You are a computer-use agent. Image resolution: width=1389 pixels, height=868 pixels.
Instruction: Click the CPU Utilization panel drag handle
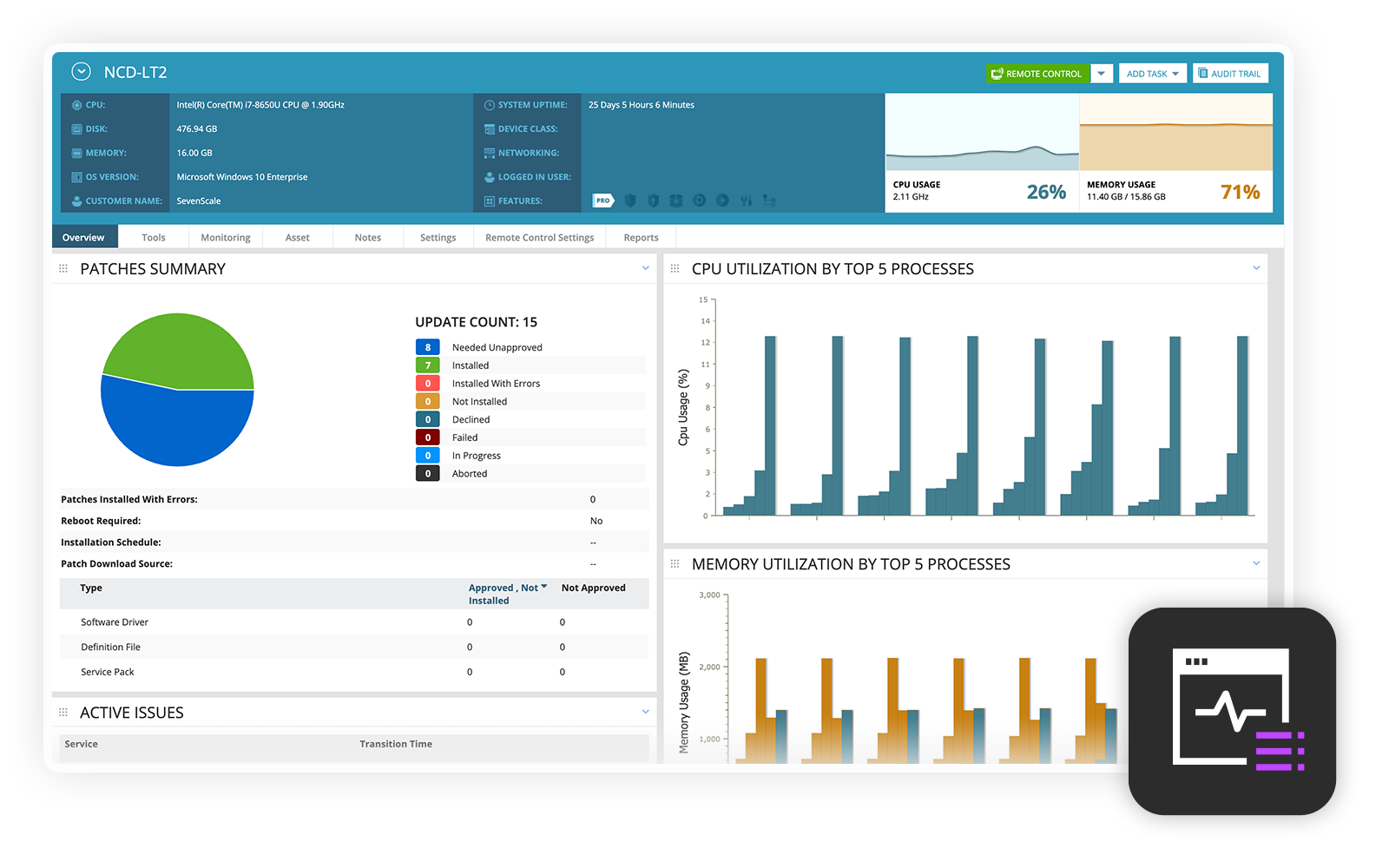pyautogui.click(x=675, y=269)
